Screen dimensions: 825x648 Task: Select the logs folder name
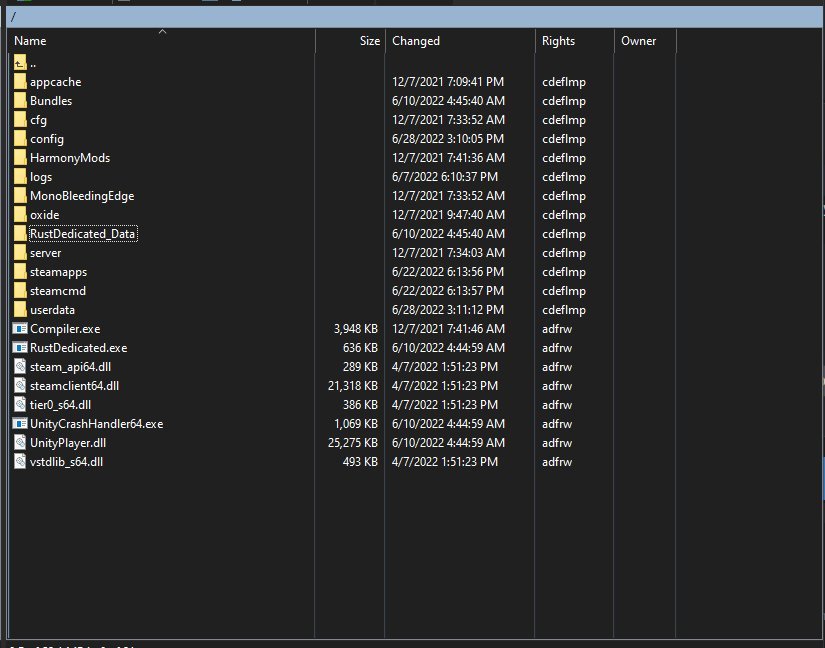pyautogui.click(x=41, y=177)
